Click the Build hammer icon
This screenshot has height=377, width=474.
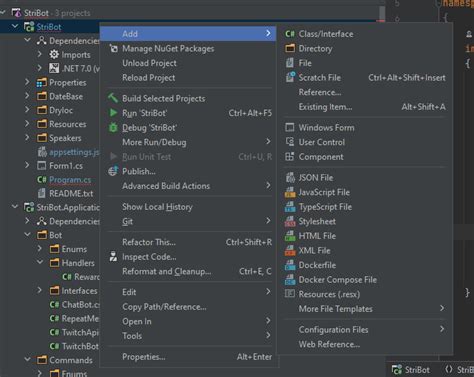[113, 98]
